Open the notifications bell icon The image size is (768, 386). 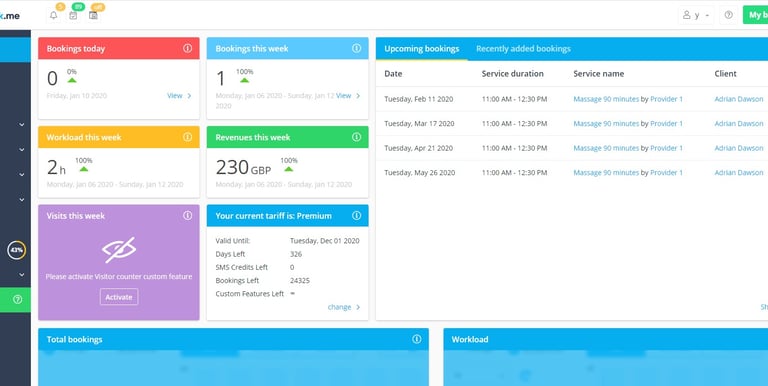click(53, 15)
